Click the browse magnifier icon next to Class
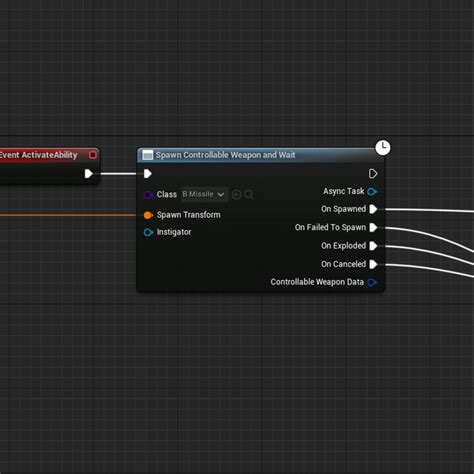474x474 pixels. click(x=249, y=194)
